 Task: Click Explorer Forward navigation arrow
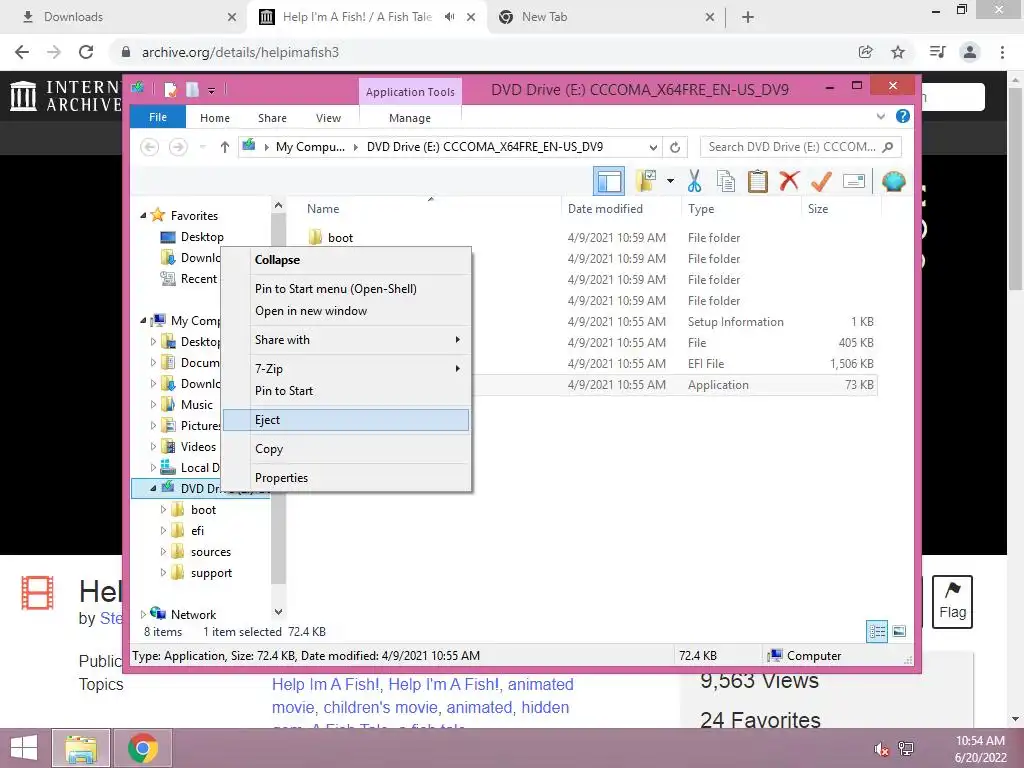click(178, 148)
